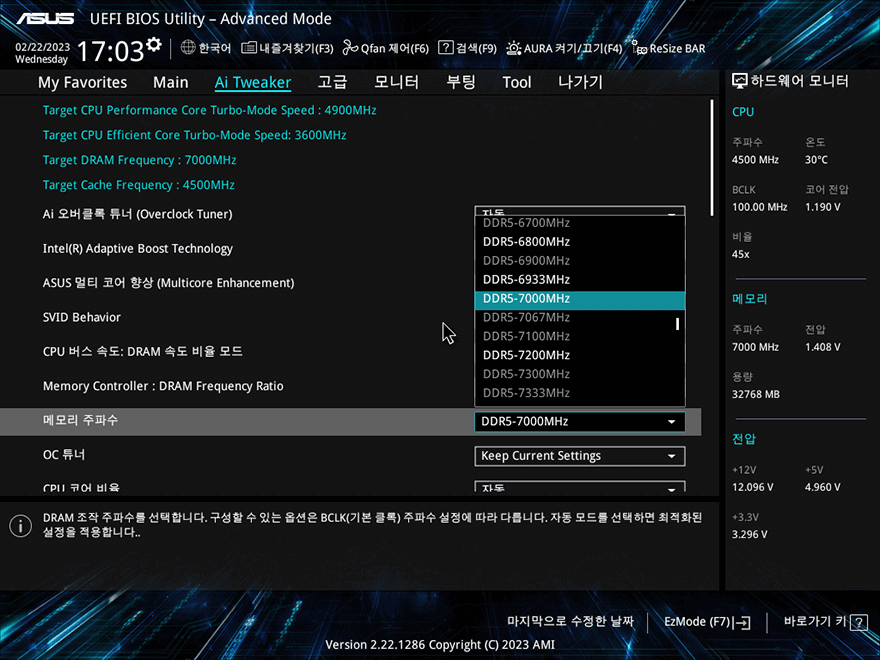Select Memory Controller : DRAM Frequency Ratio row
880x660 pixels.
[163, 386]
